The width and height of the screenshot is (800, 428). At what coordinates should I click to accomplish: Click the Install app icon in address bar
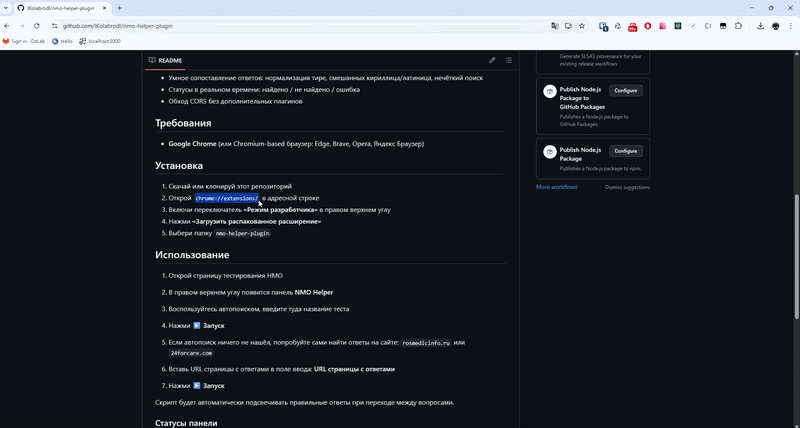point(568,26)
